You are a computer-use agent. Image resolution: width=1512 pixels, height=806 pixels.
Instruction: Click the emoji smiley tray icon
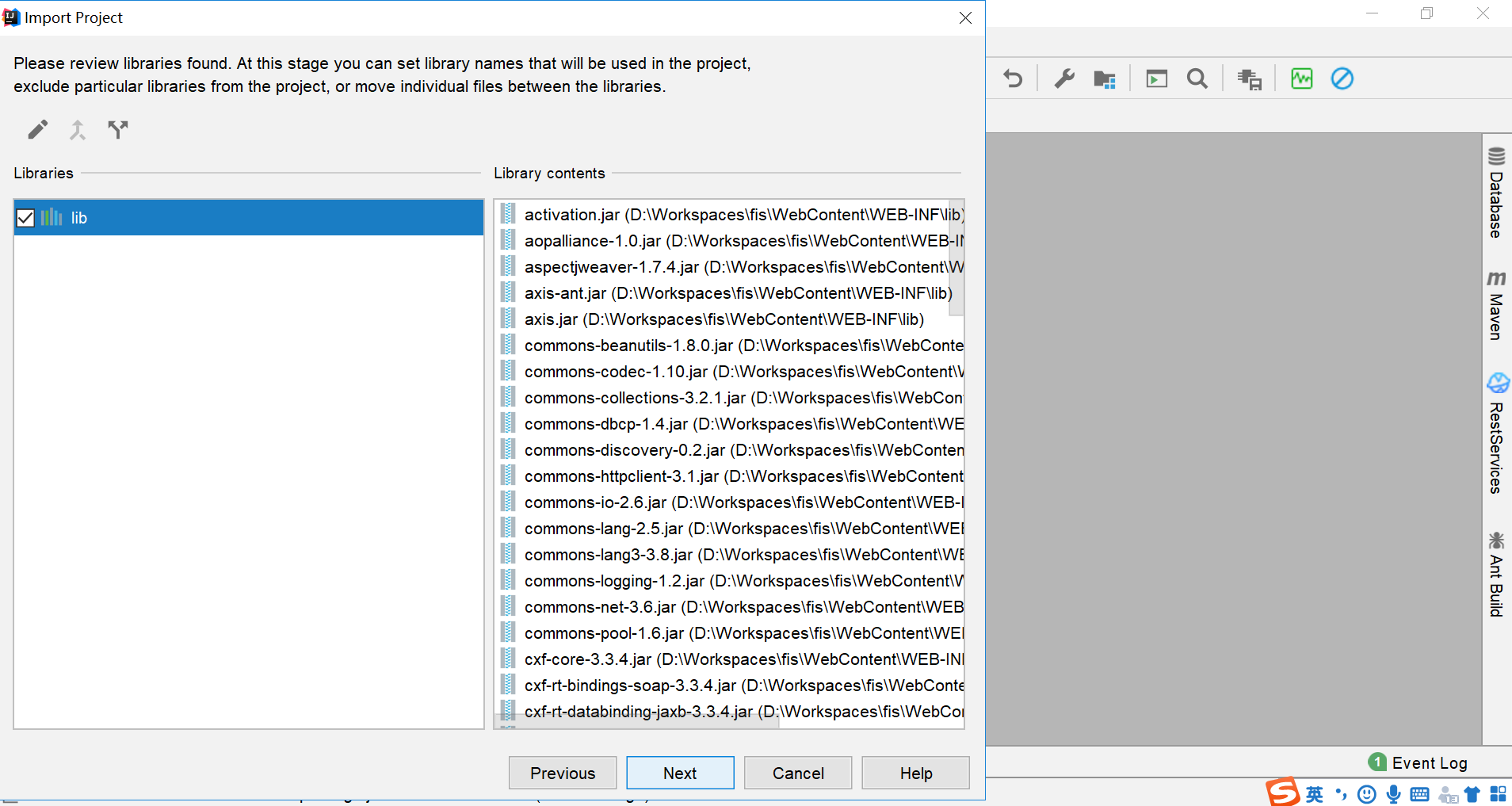1366,794
